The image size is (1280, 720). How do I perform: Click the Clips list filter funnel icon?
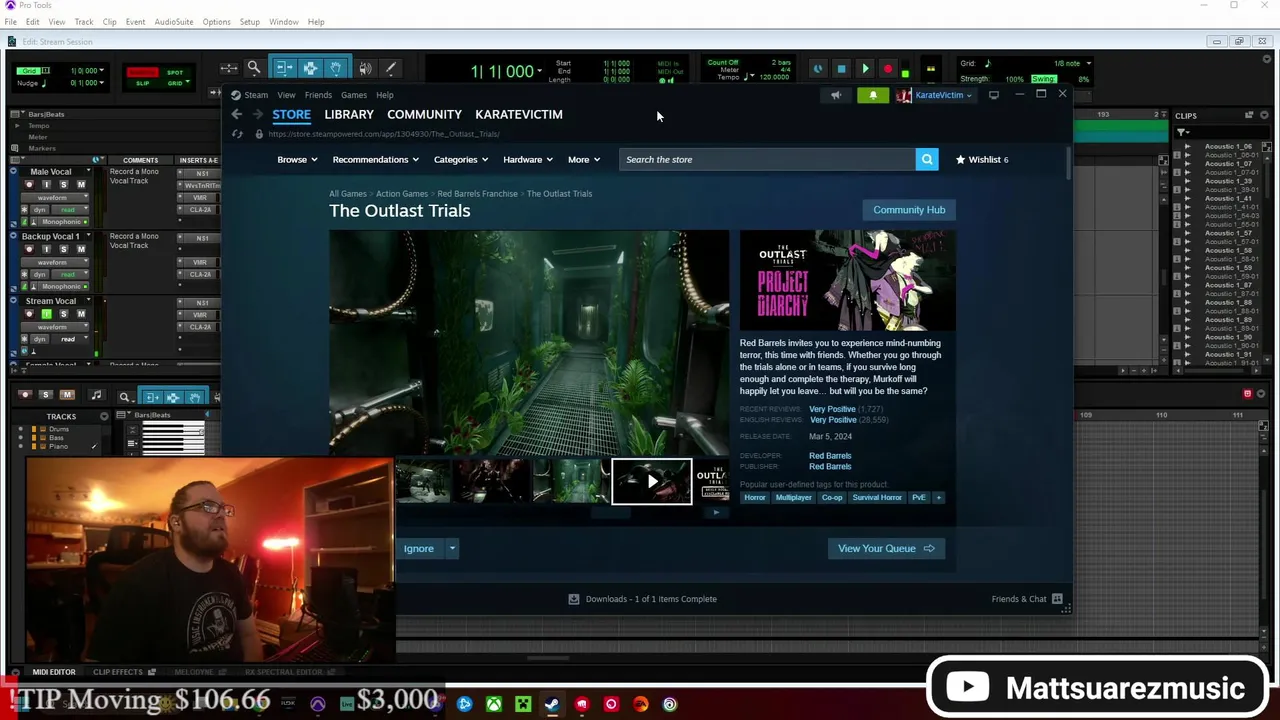1183,132
